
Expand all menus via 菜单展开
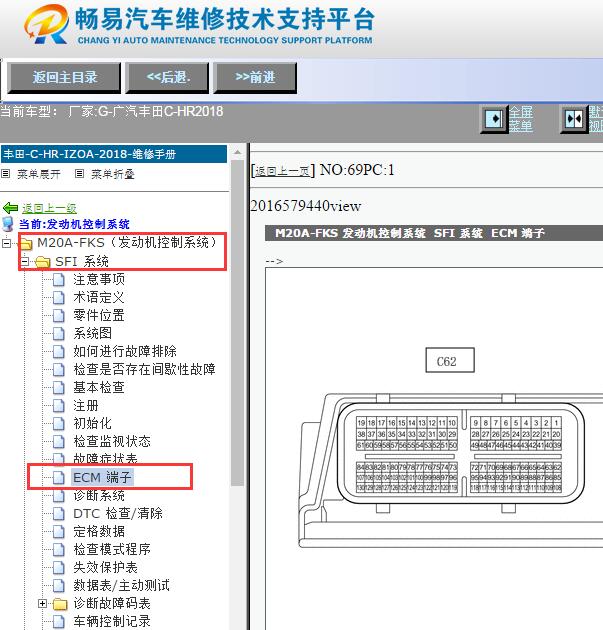click(x=39, y=174)
